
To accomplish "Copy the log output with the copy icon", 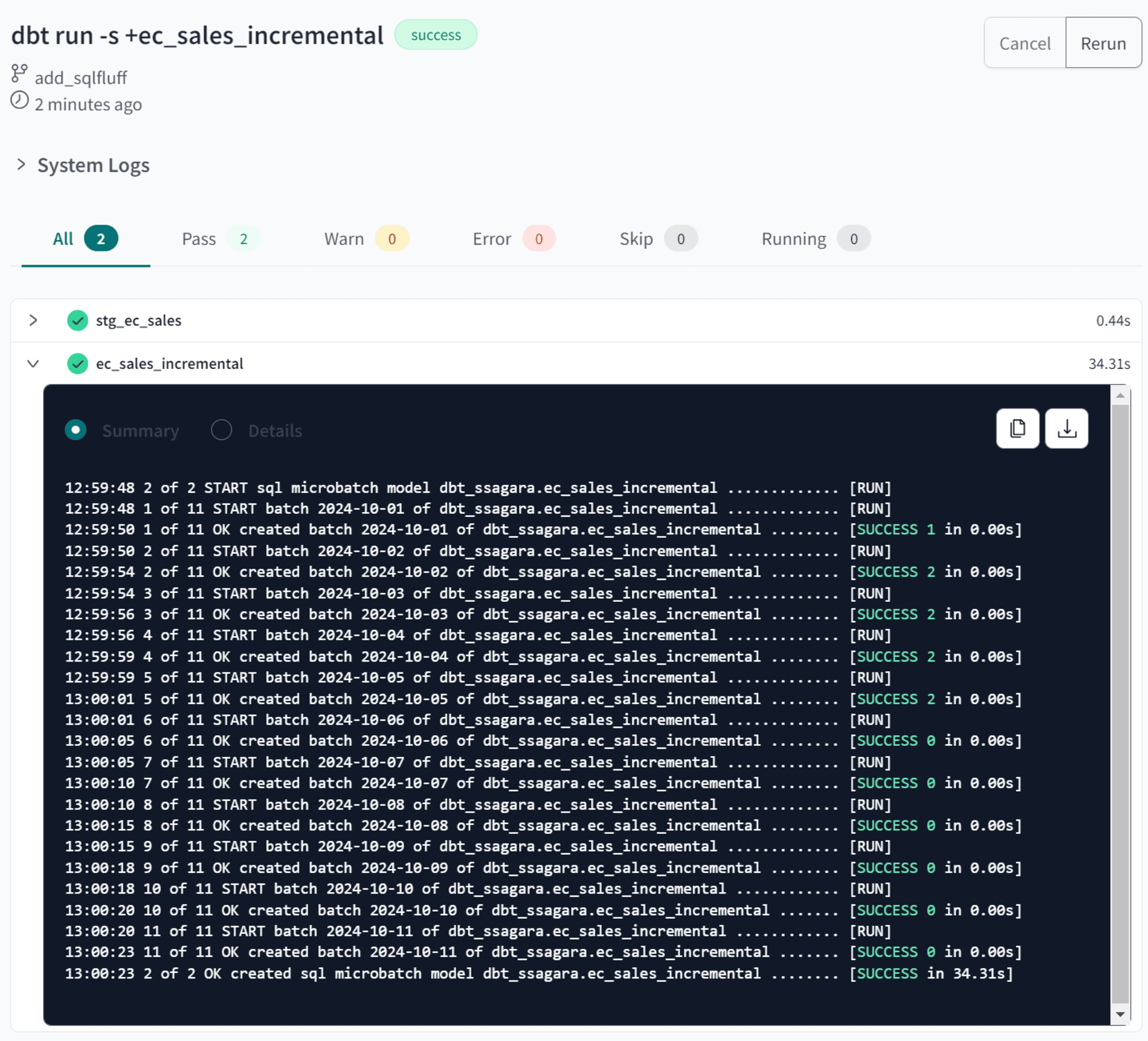I will click(1017, 428).
